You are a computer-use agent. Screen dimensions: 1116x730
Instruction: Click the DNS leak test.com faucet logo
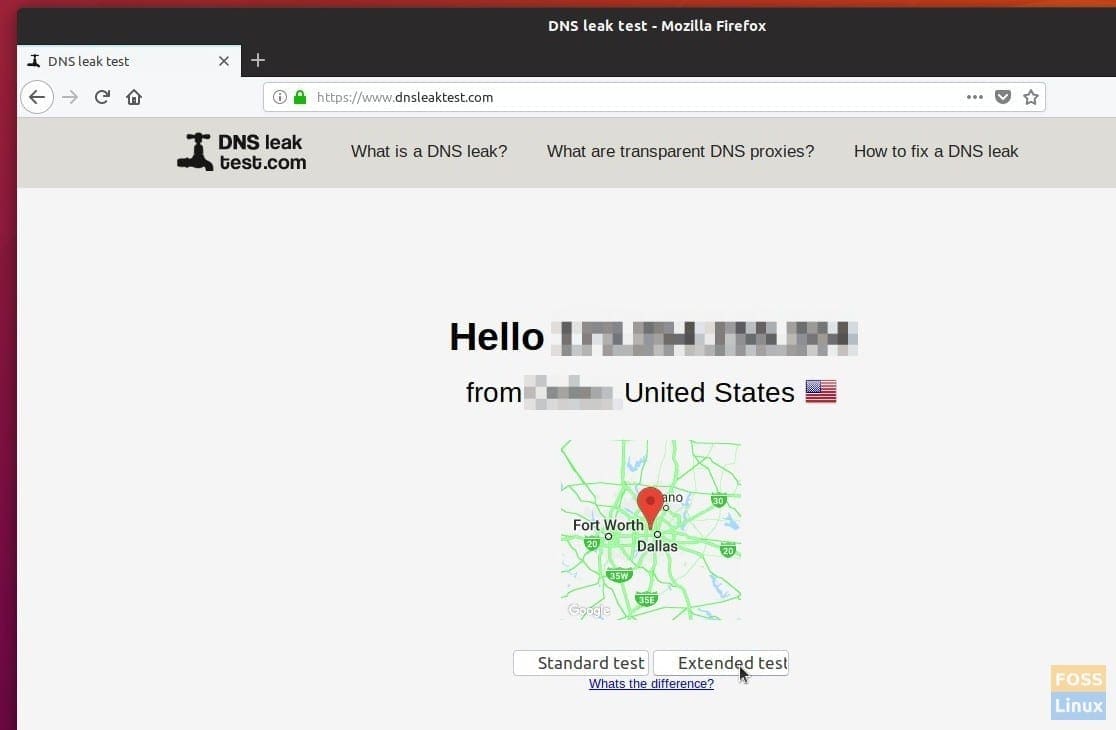(242, 152)
